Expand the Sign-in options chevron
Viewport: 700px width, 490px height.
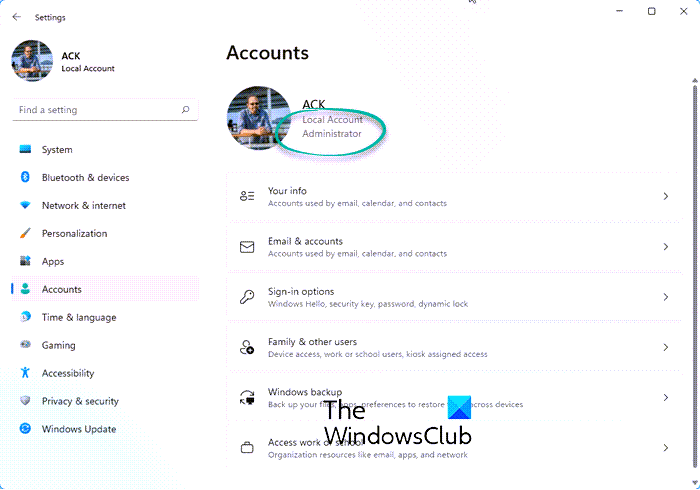666,297
